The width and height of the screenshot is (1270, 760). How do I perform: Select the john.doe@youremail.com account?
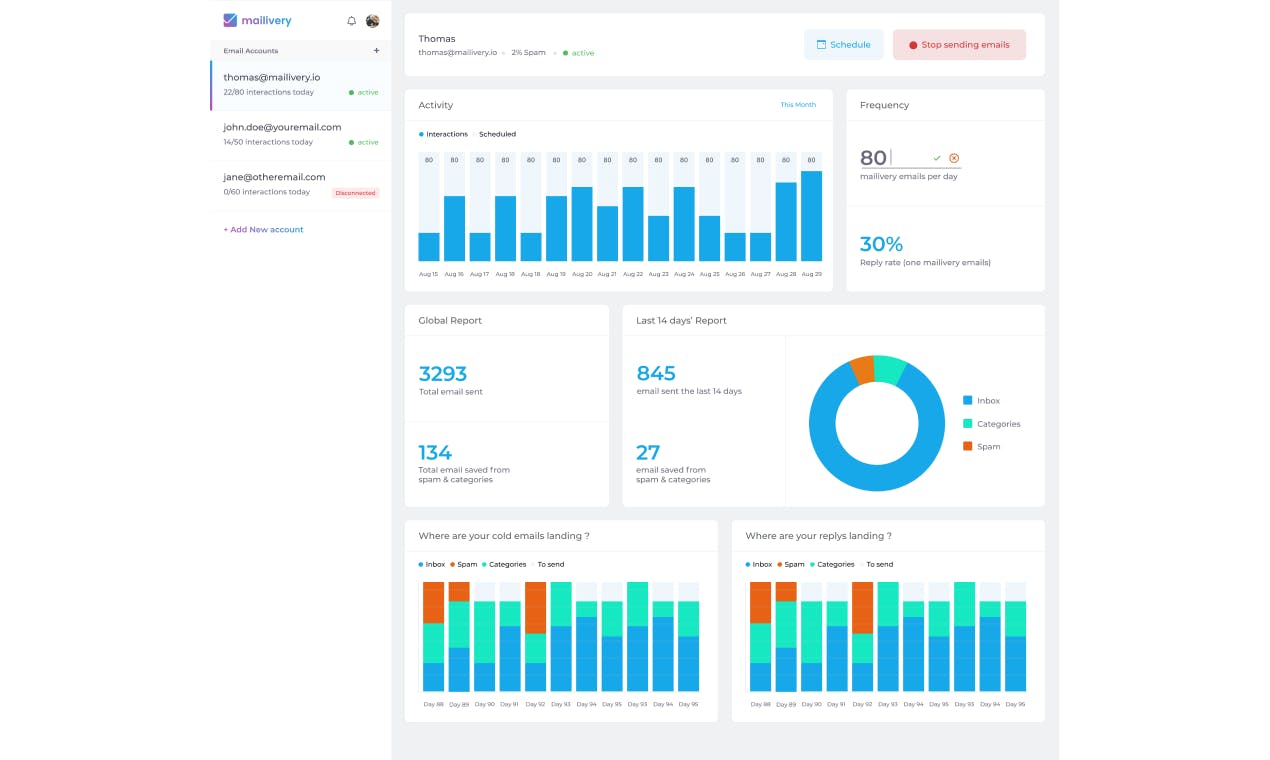(301, 135)
